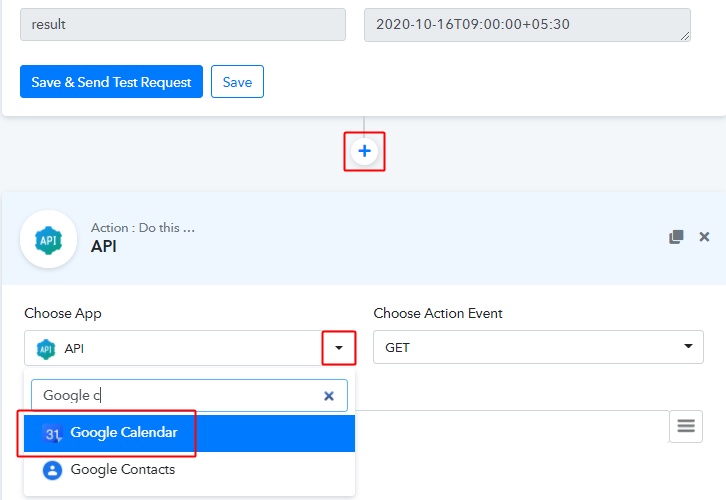Click Save & Send Test Request

click(111, 81)
